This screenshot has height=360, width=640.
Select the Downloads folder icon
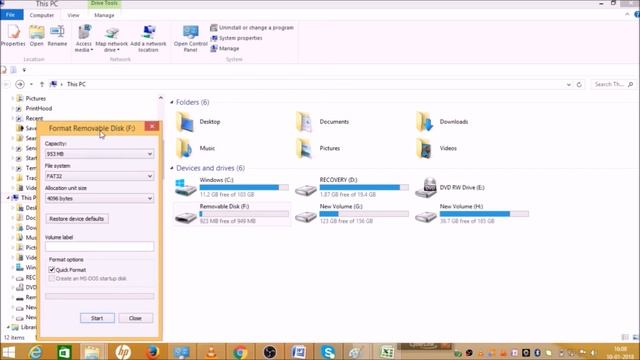tap(425, 122)
